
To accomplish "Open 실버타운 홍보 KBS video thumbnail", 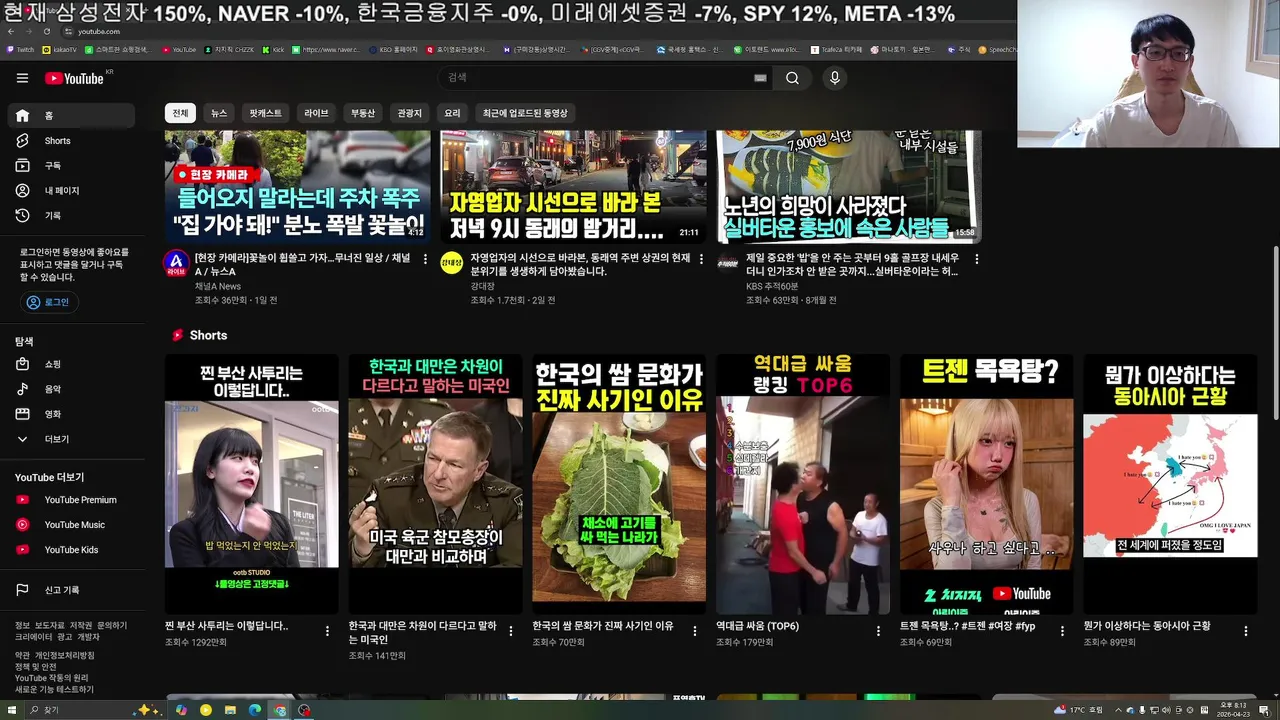I will coord(849,186).
